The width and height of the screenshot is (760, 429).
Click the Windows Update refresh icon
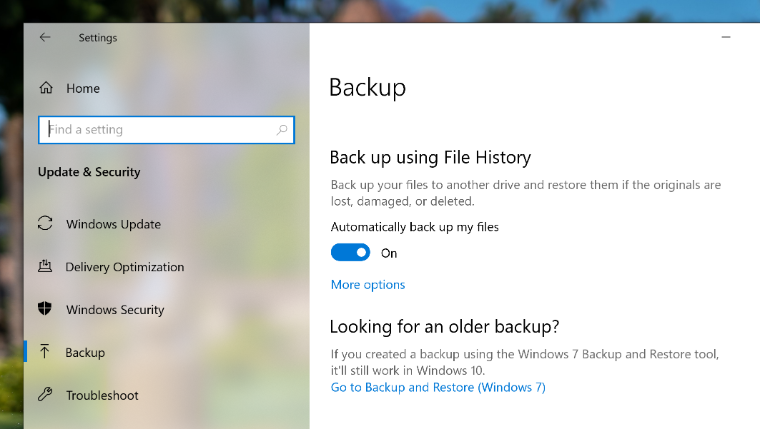[45, 223]
